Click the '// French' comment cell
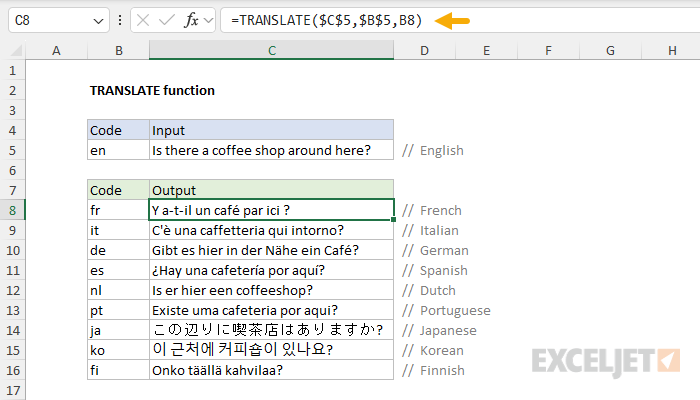 (432, 210)
